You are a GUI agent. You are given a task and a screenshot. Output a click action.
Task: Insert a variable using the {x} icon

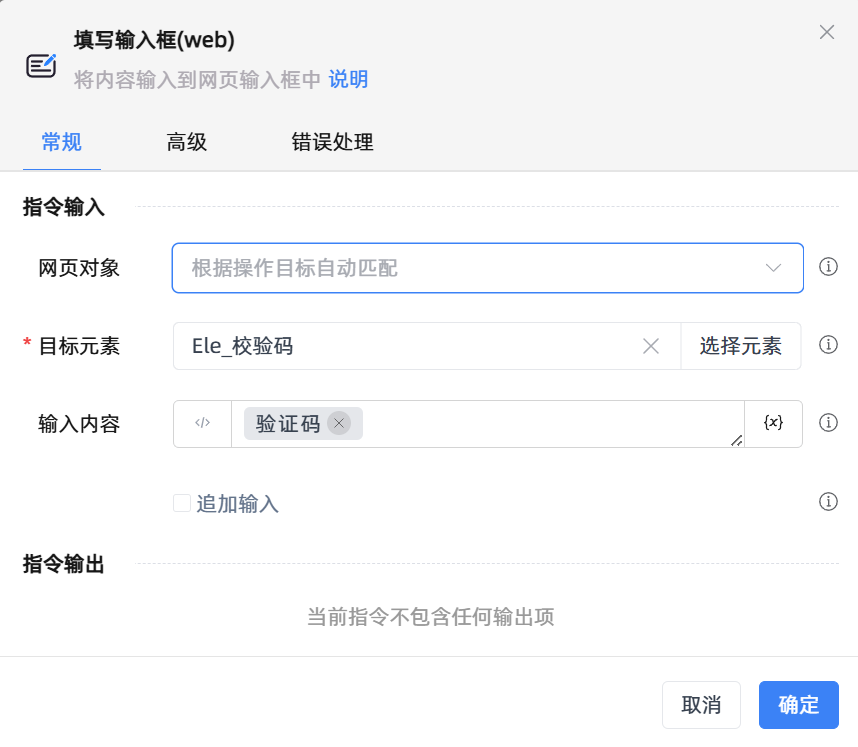click(x=774, y=423)
